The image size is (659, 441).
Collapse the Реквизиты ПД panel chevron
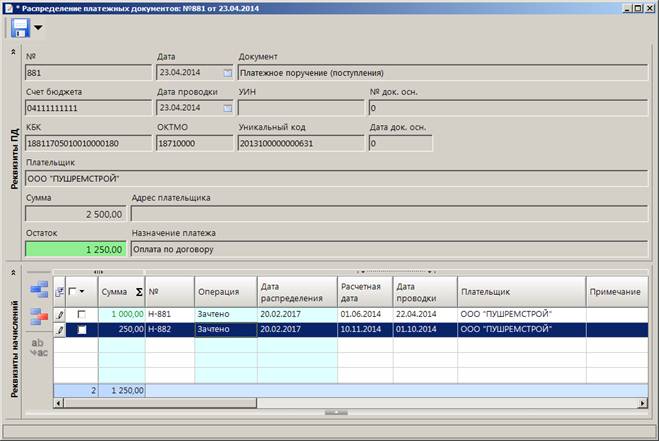click(x=13, y=52)
